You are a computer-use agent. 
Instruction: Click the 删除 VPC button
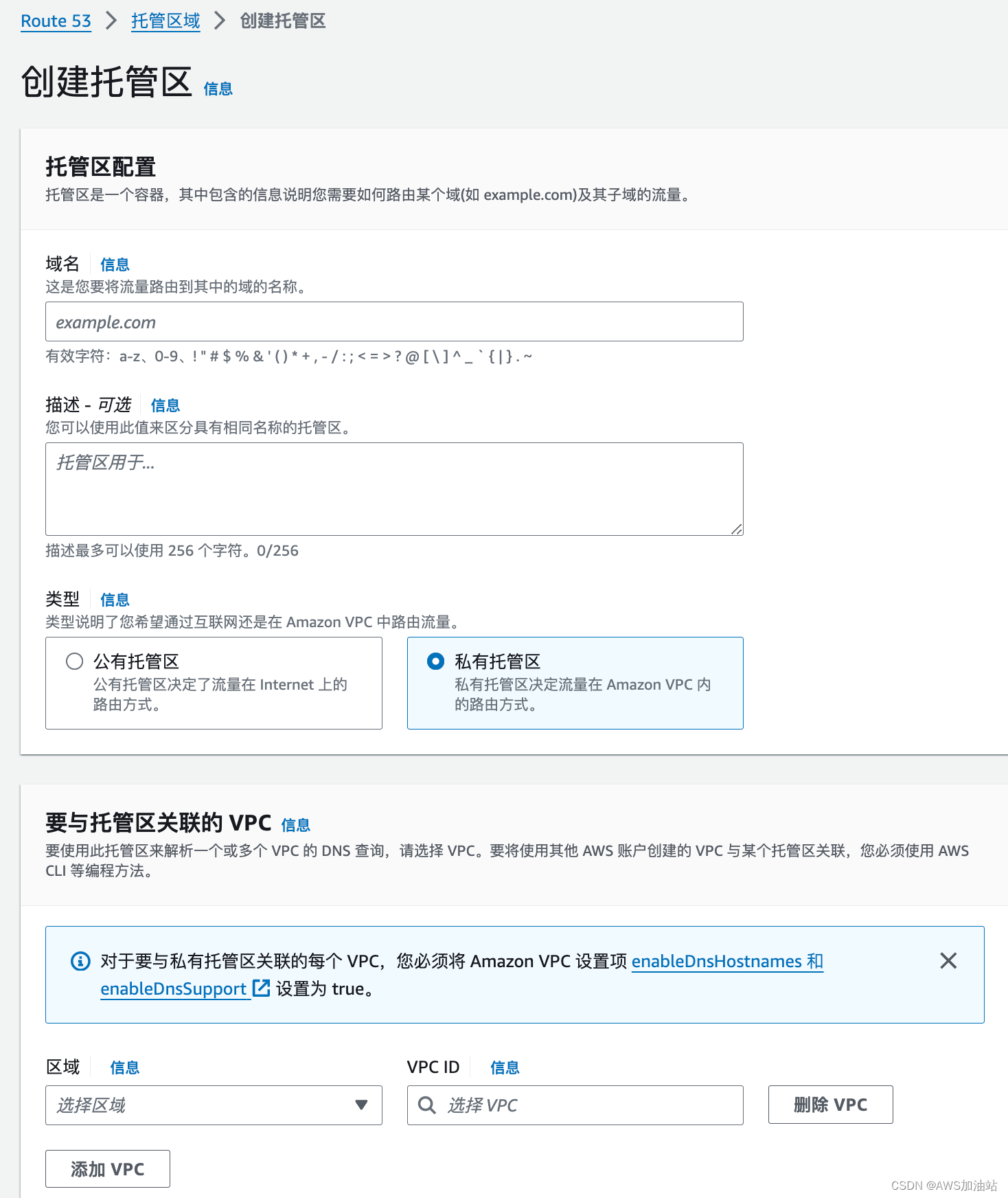pyautogui.click(x=830, y=1105)
